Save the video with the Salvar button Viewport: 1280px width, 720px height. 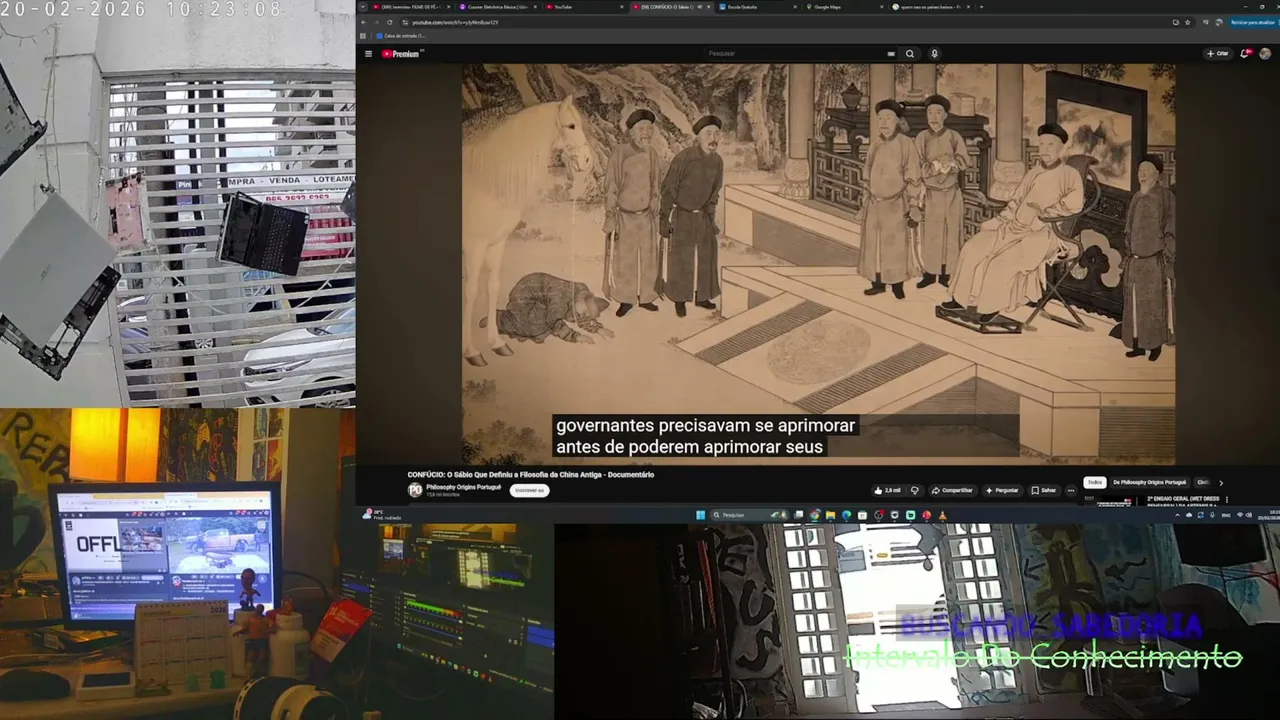1043,490
